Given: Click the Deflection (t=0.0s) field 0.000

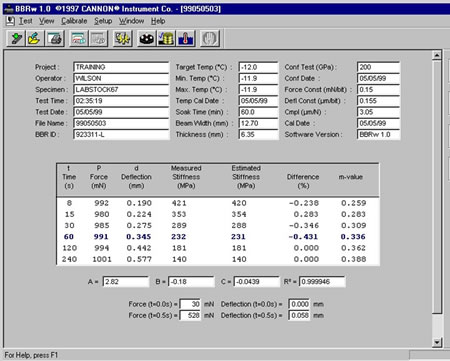Looking at the screenshot, I should tap(299, 304).
